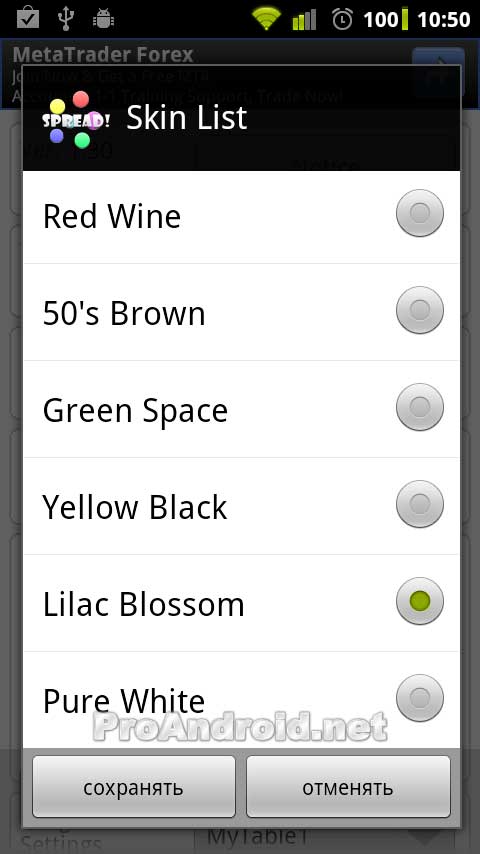The width and height of the screenshot is (480, 854).
Task: Tap the arrow button on ad banner
Action: (x=438, y=72)
